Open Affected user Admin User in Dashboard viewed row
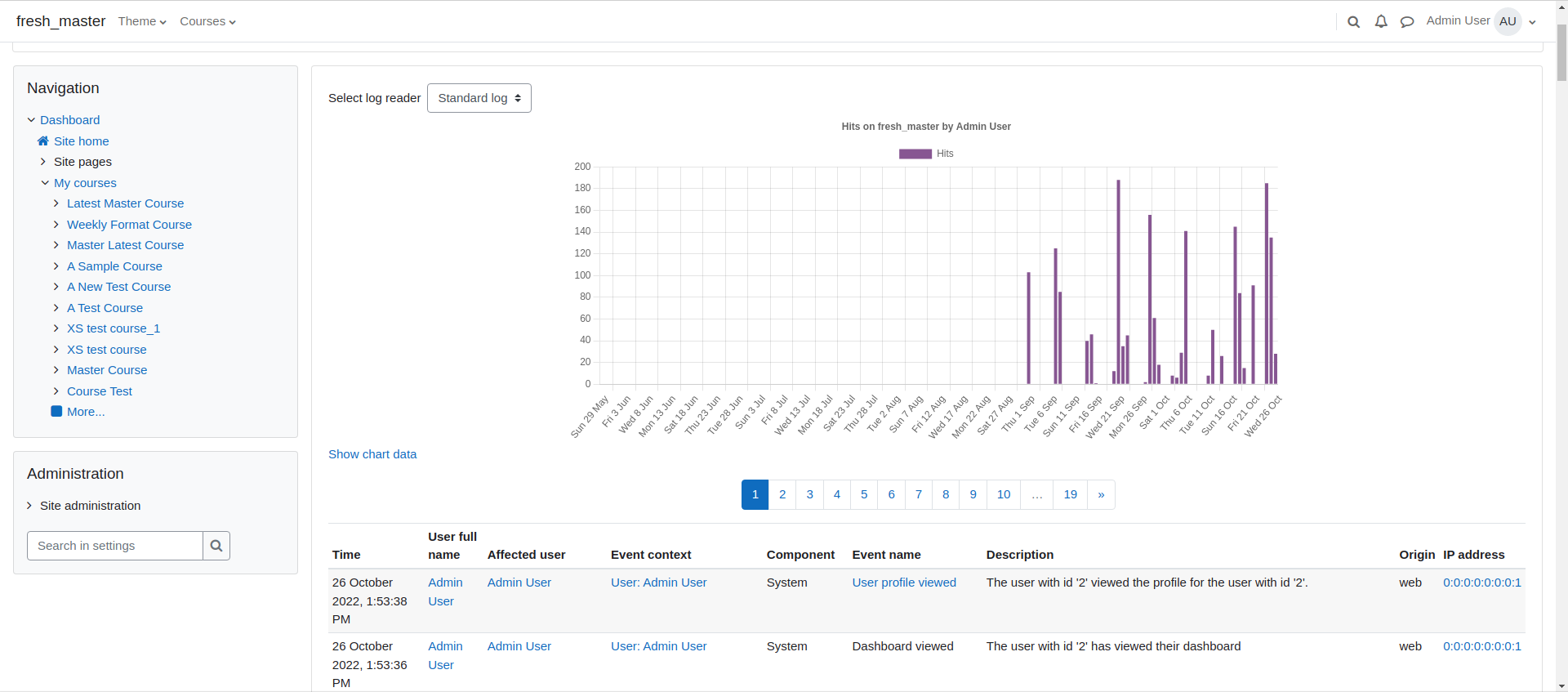 (519, 646)
